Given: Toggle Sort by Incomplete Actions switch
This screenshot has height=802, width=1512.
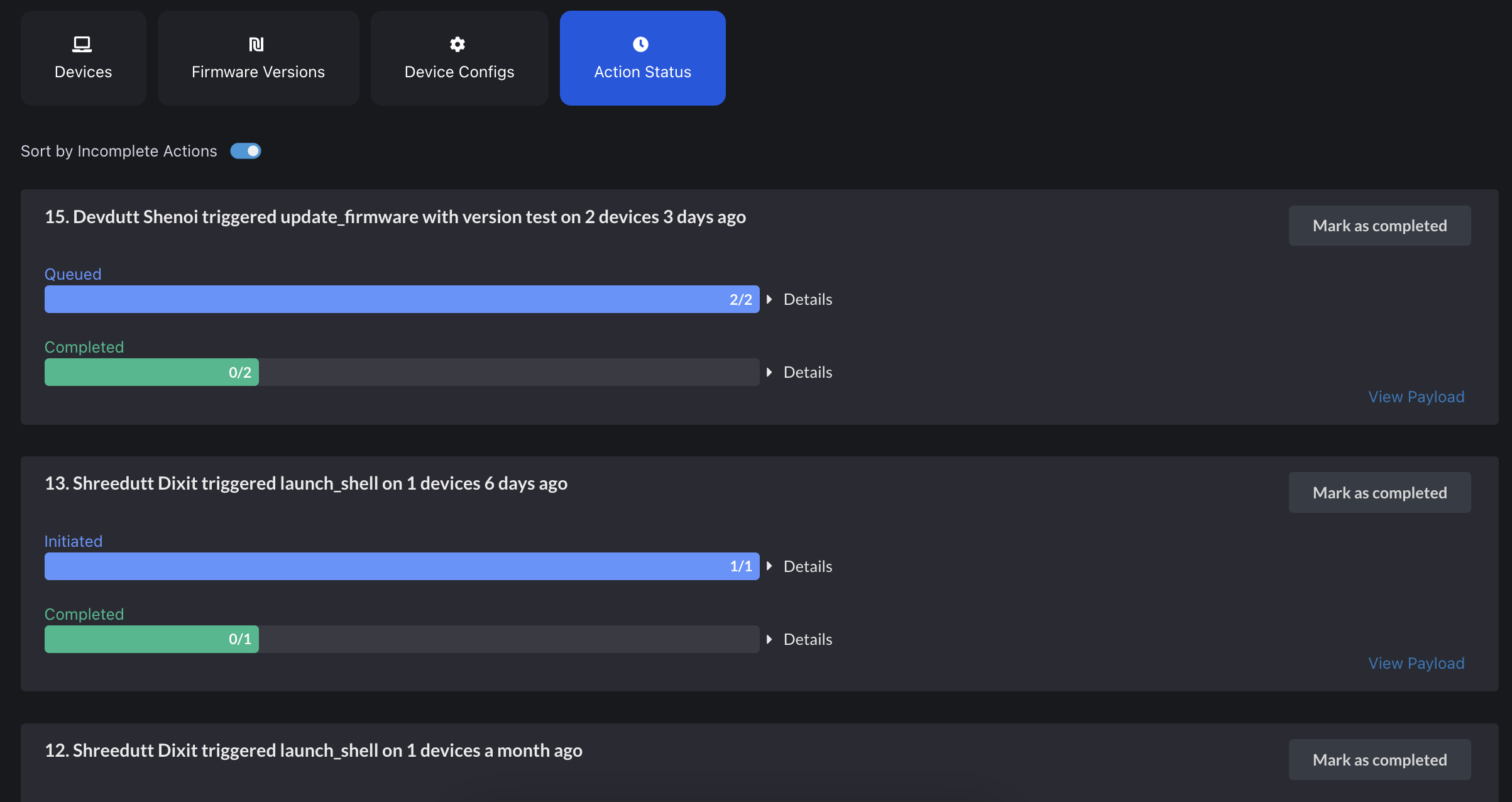Looking at the screenshot, I should click(246, 151).
